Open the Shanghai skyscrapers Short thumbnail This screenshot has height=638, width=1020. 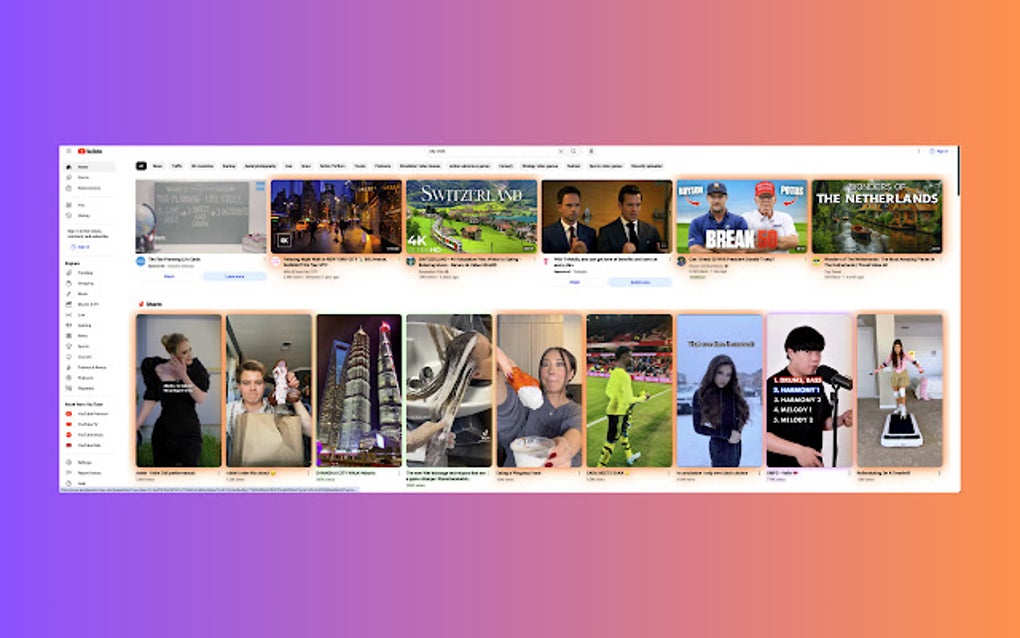coord(359,390)
